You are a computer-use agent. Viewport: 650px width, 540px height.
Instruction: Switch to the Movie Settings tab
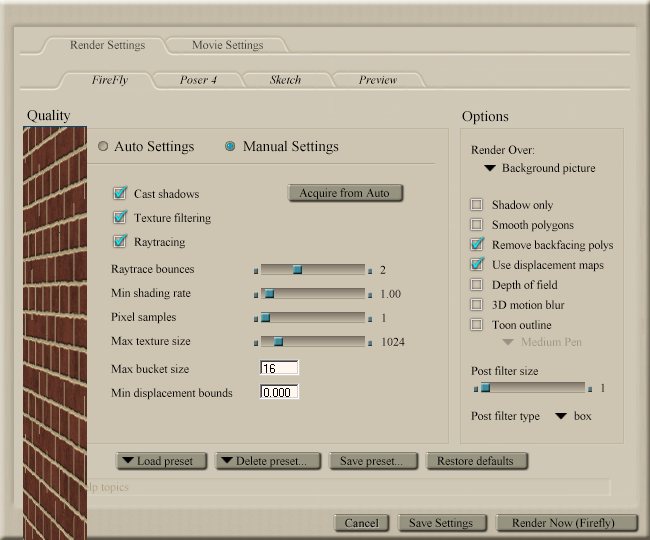[x=227, y=45]
